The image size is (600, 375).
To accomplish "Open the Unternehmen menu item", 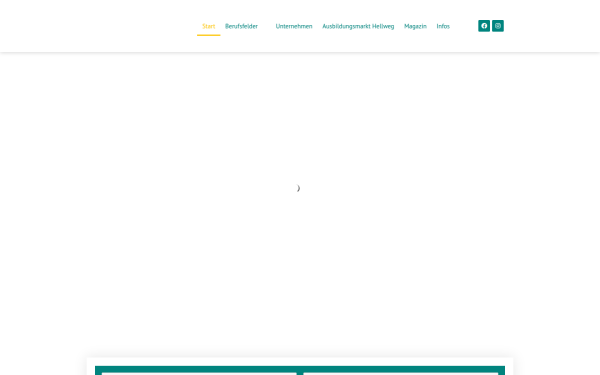I will click(294, 26).
